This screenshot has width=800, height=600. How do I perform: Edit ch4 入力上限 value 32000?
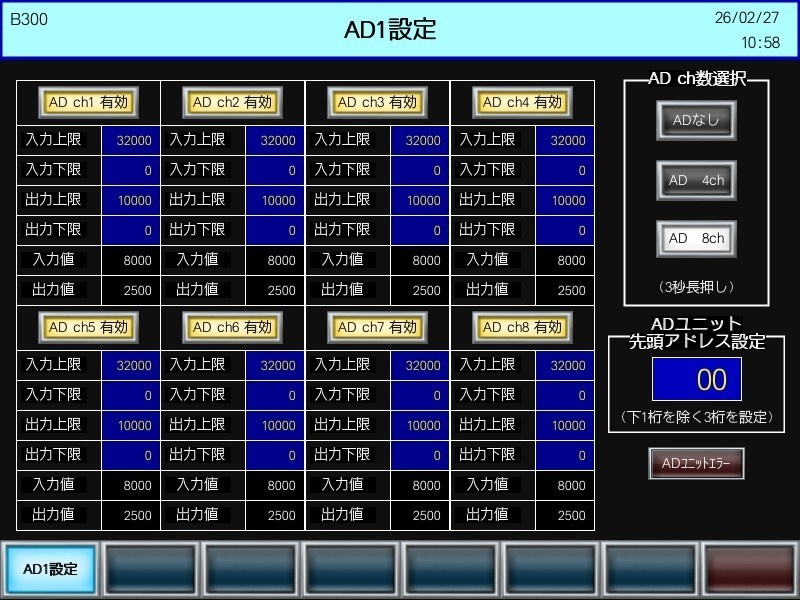point(565,140)
